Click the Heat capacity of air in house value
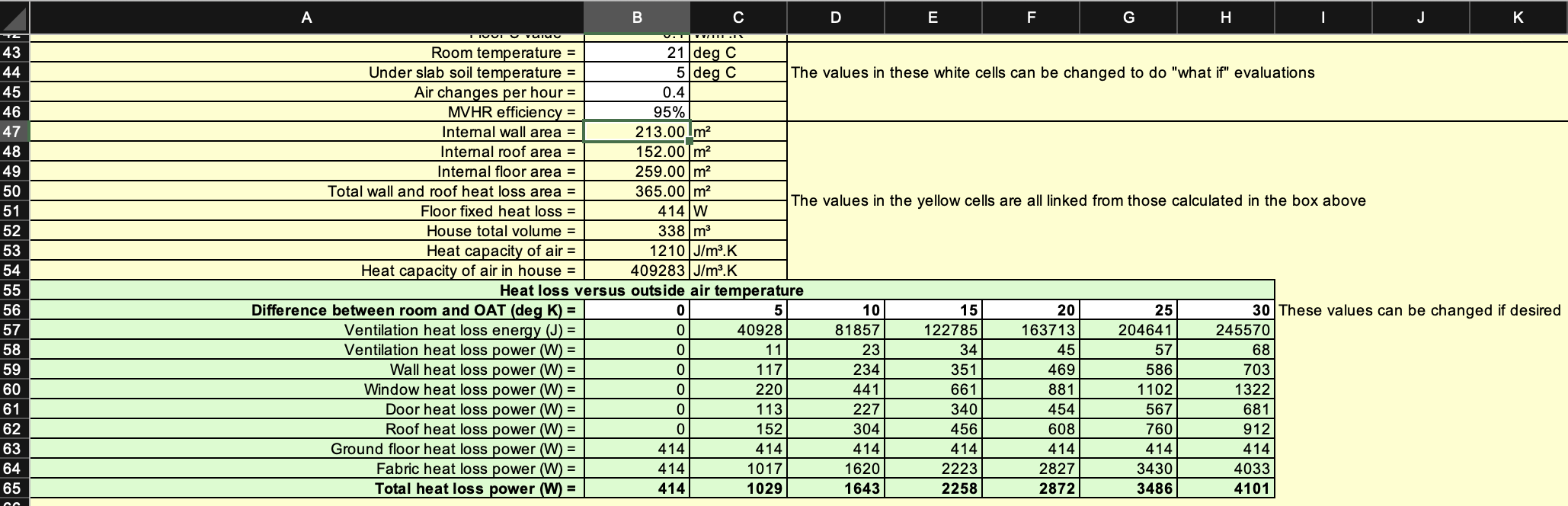Screen dimensions: 1568x506 [x=637, y=271]
